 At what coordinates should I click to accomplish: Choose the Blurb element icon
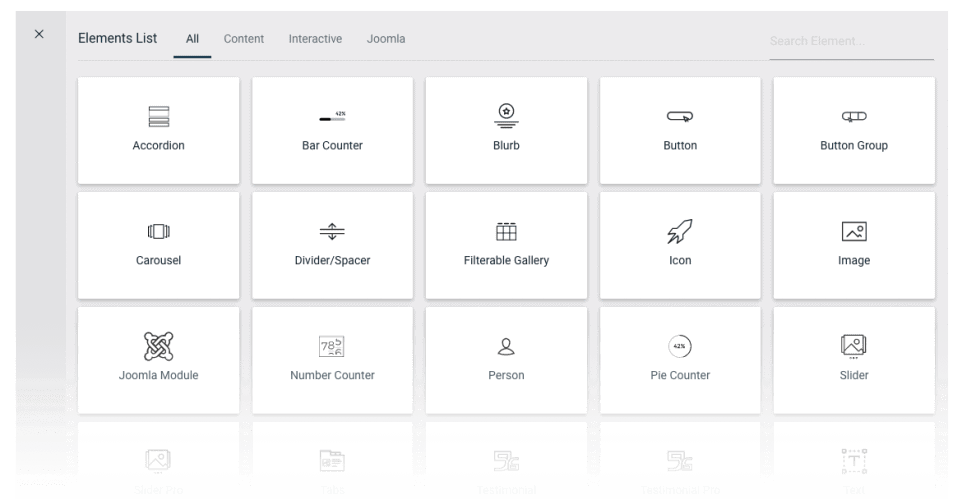pos(506,115)
